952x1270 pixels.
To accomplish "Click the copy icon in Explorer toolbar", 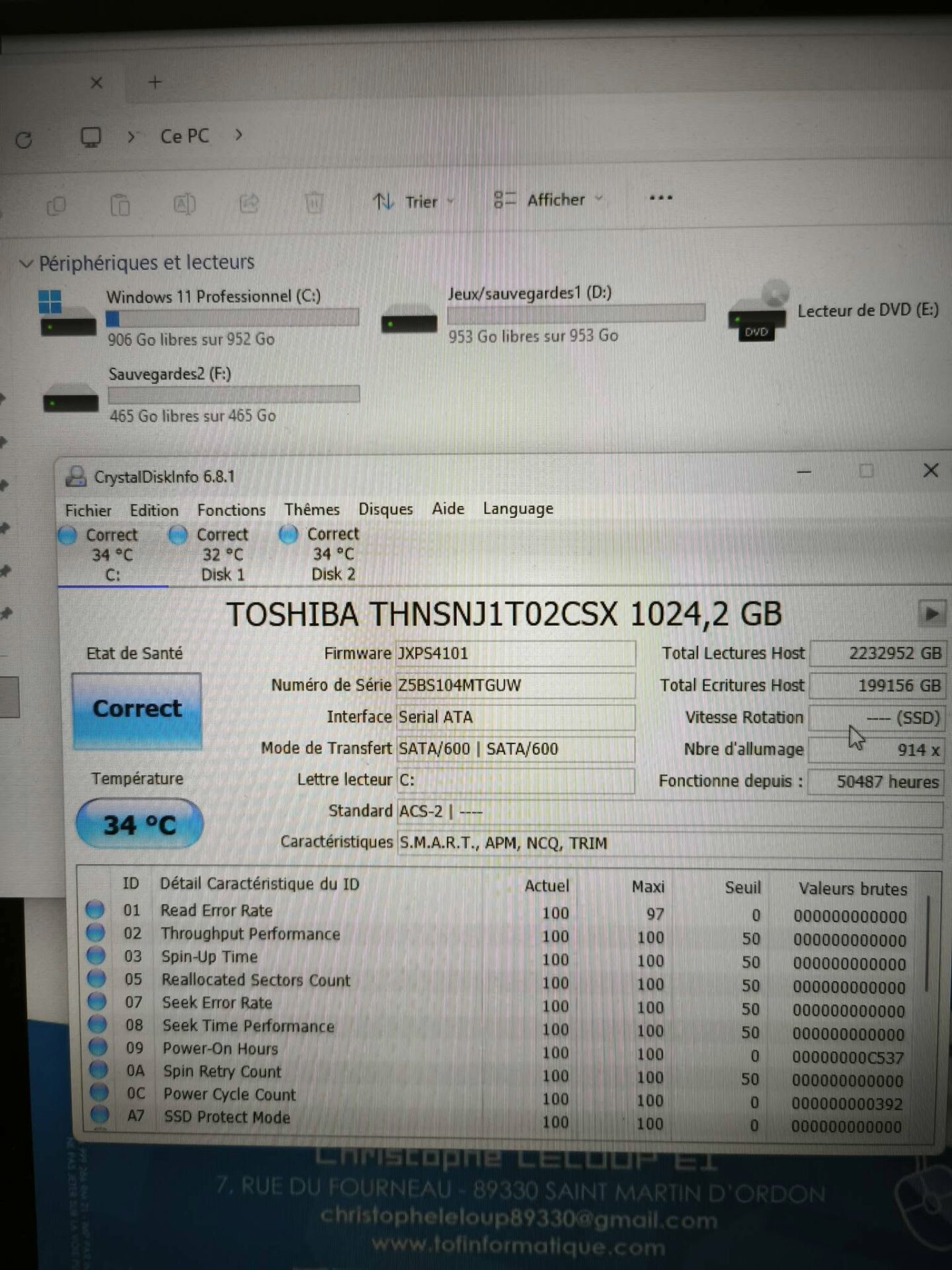I will [x=56, y=206].
